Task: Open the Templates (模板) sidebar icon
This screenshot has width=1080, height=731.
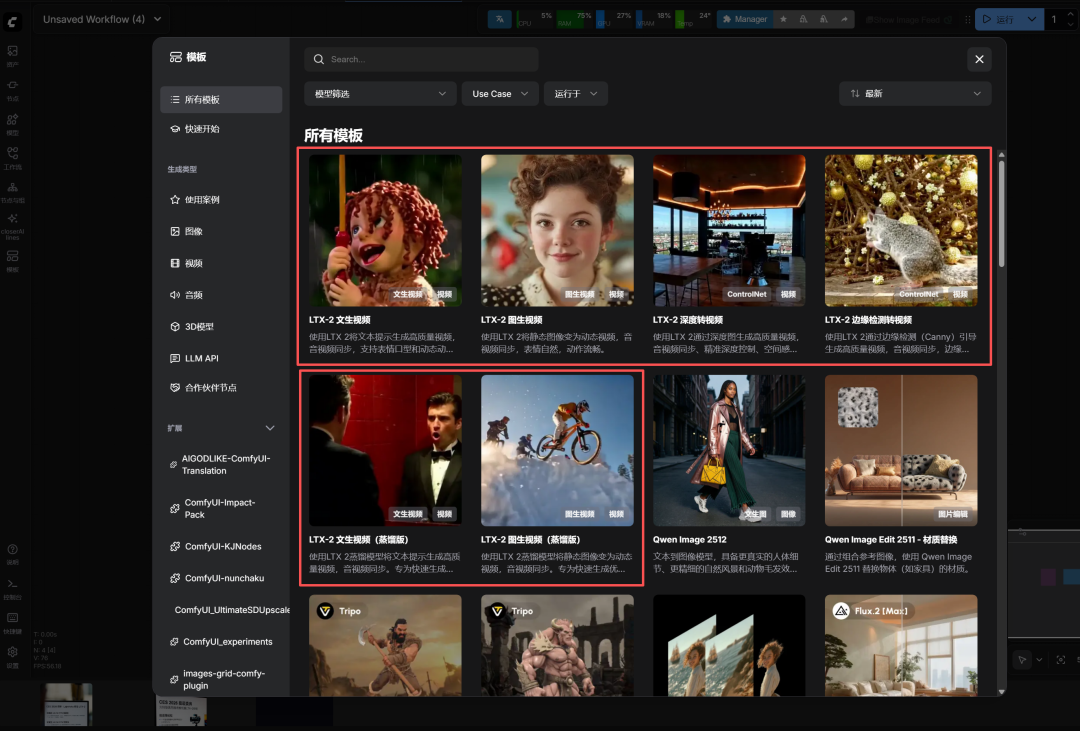Action: pos(12,260)
